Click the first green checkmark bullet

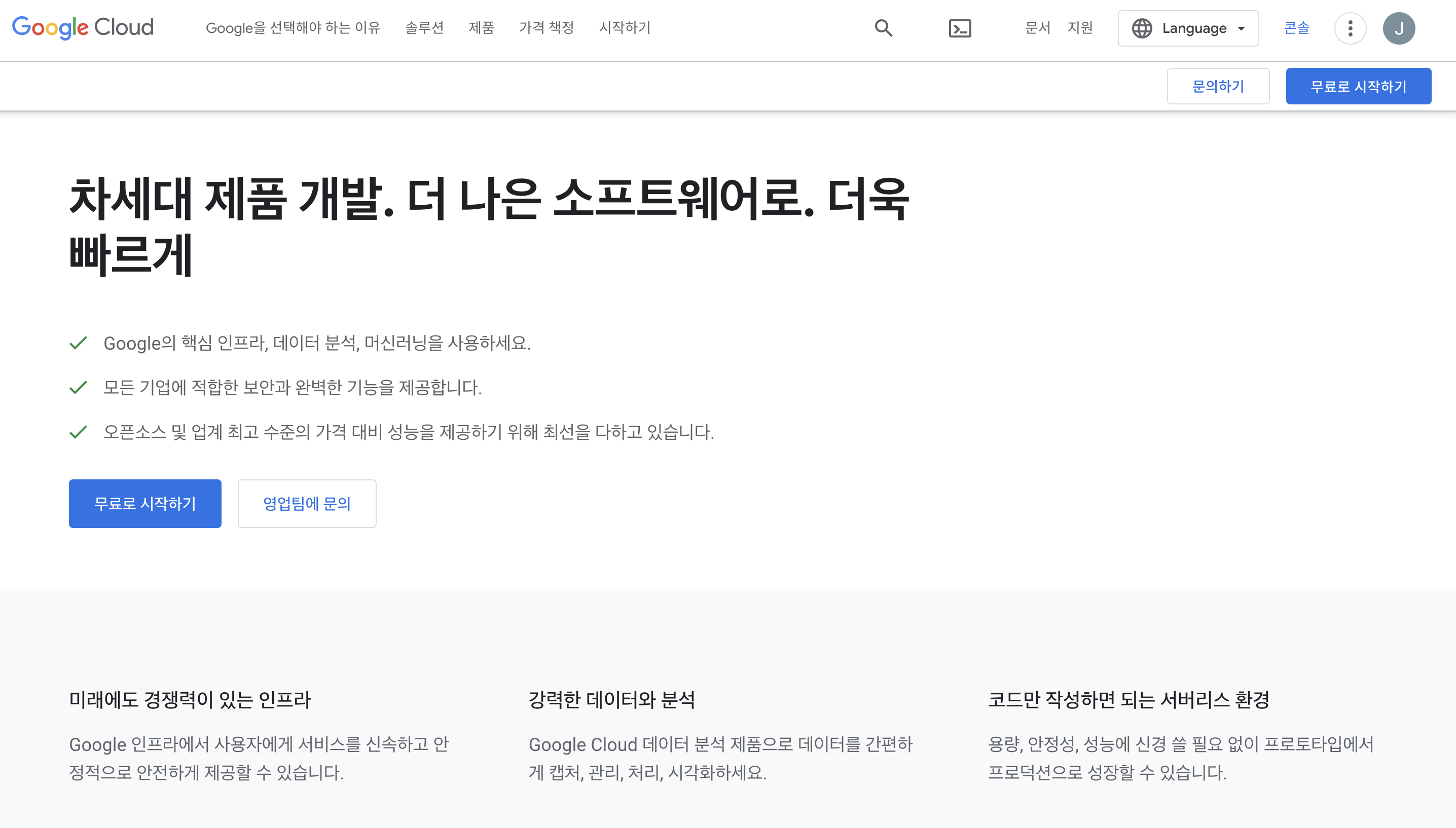(x=78, y=343)
